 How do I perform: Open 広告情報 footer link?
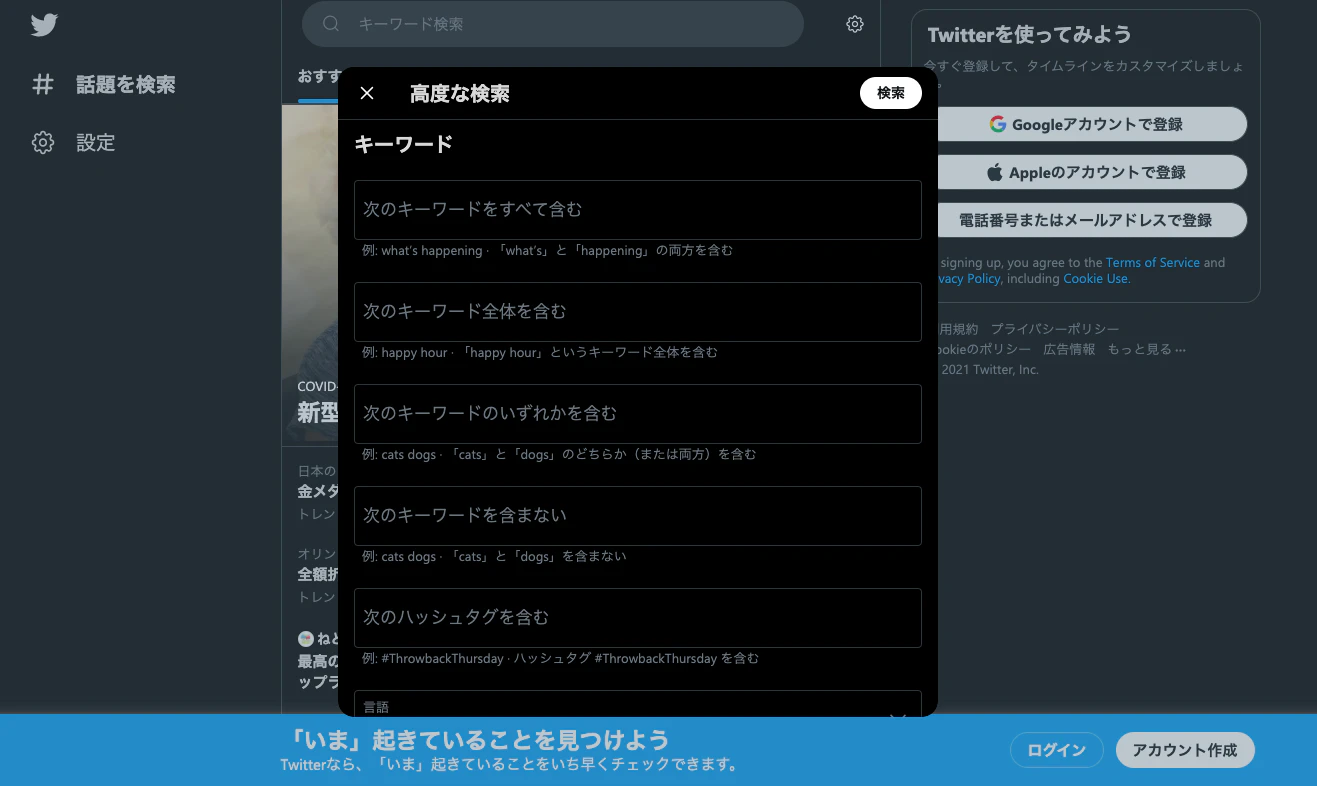point(1069,349)
